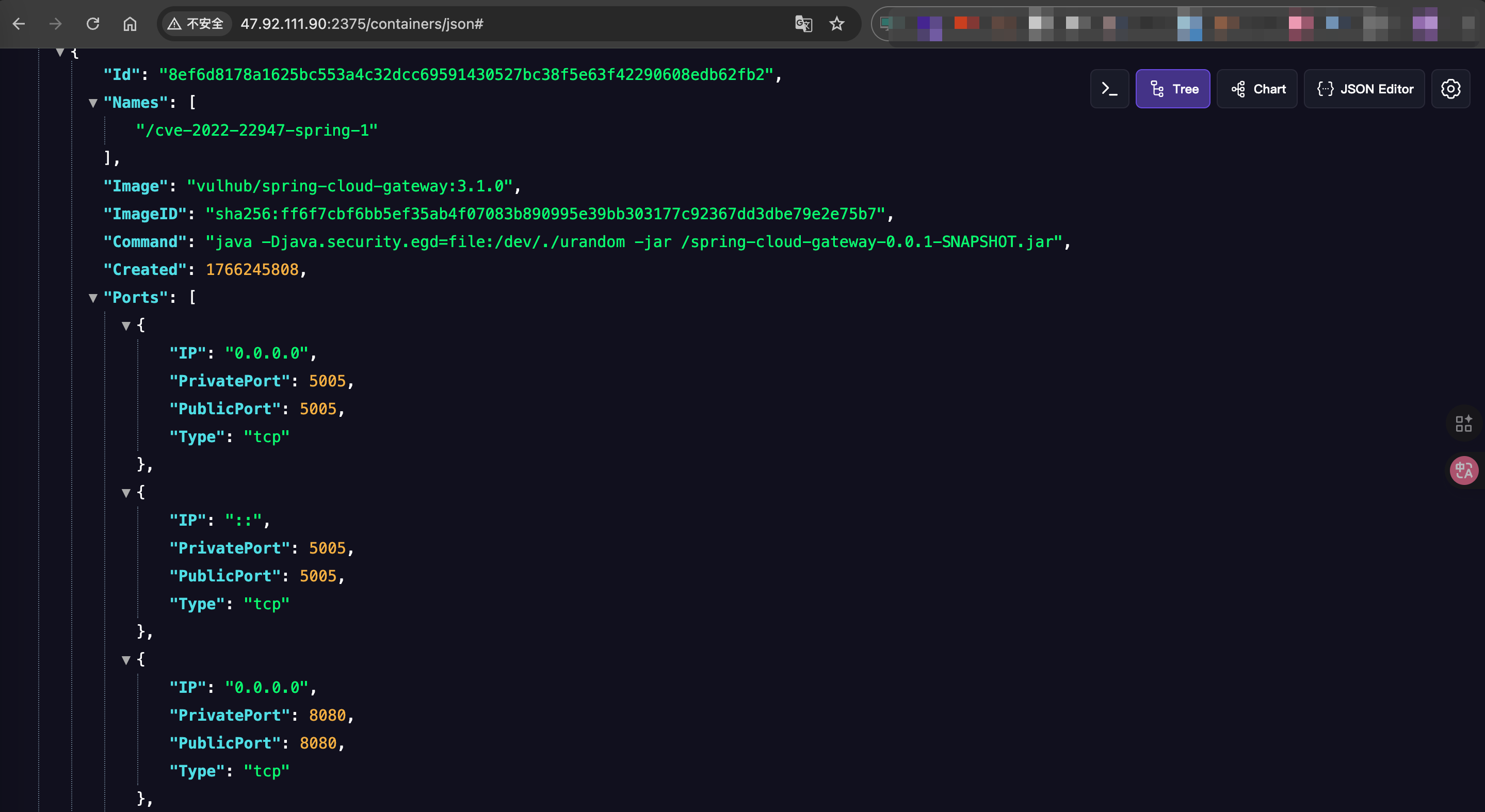Viewport: 1485px width, 812px height.
Task: Click the Id hash value string
Action: pyautogui.click(x=466, y=75)
